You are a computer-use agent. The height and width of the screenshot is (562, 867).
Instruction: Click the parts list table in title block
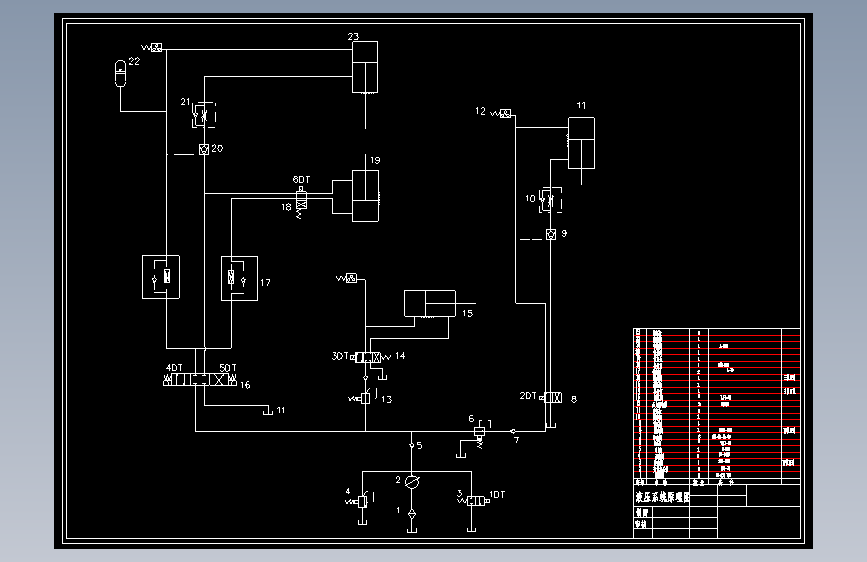coord(717,407)
